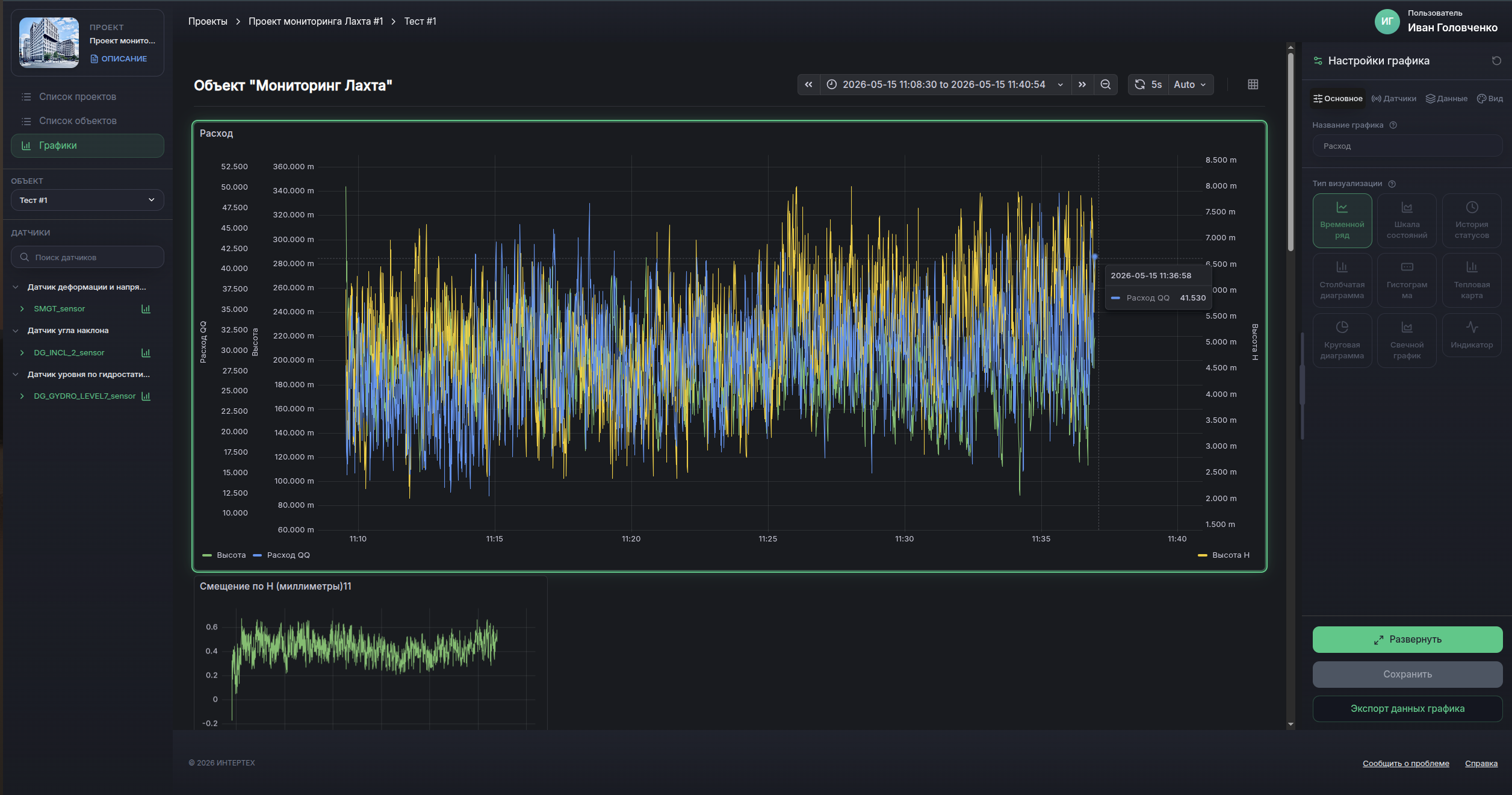Edit the Расход chart name field
The width and height of the screenshot is (1512, 795).
1407,146
